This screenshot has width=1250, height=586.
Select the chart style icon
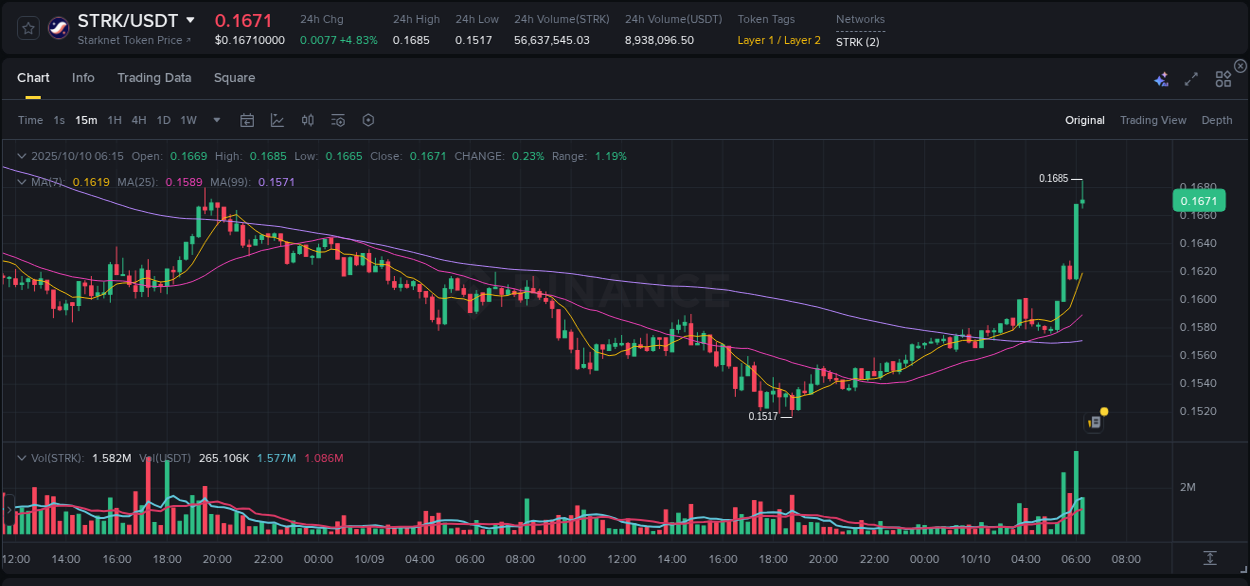[x=277, y=119]
